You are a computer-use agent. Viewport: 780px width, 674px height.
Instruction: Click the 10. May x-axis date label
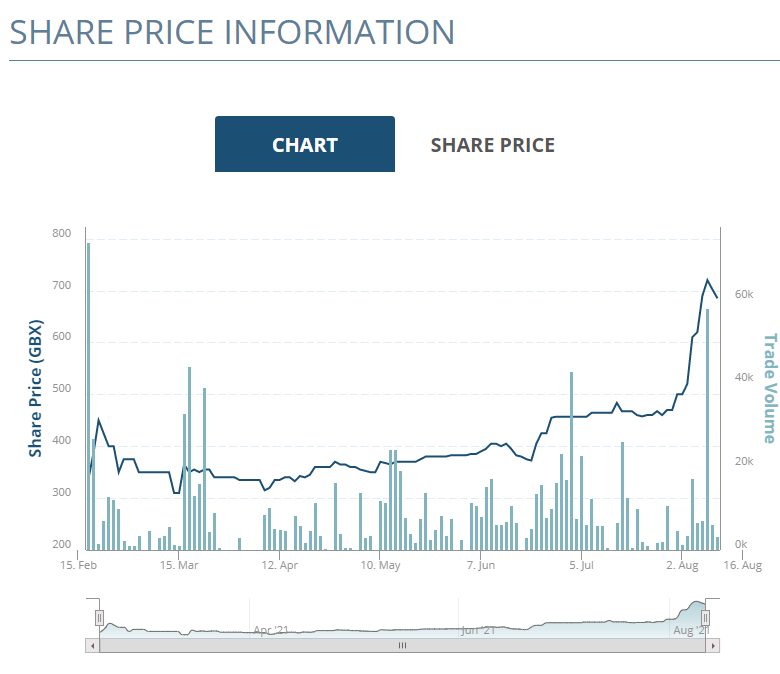[380, 565]
